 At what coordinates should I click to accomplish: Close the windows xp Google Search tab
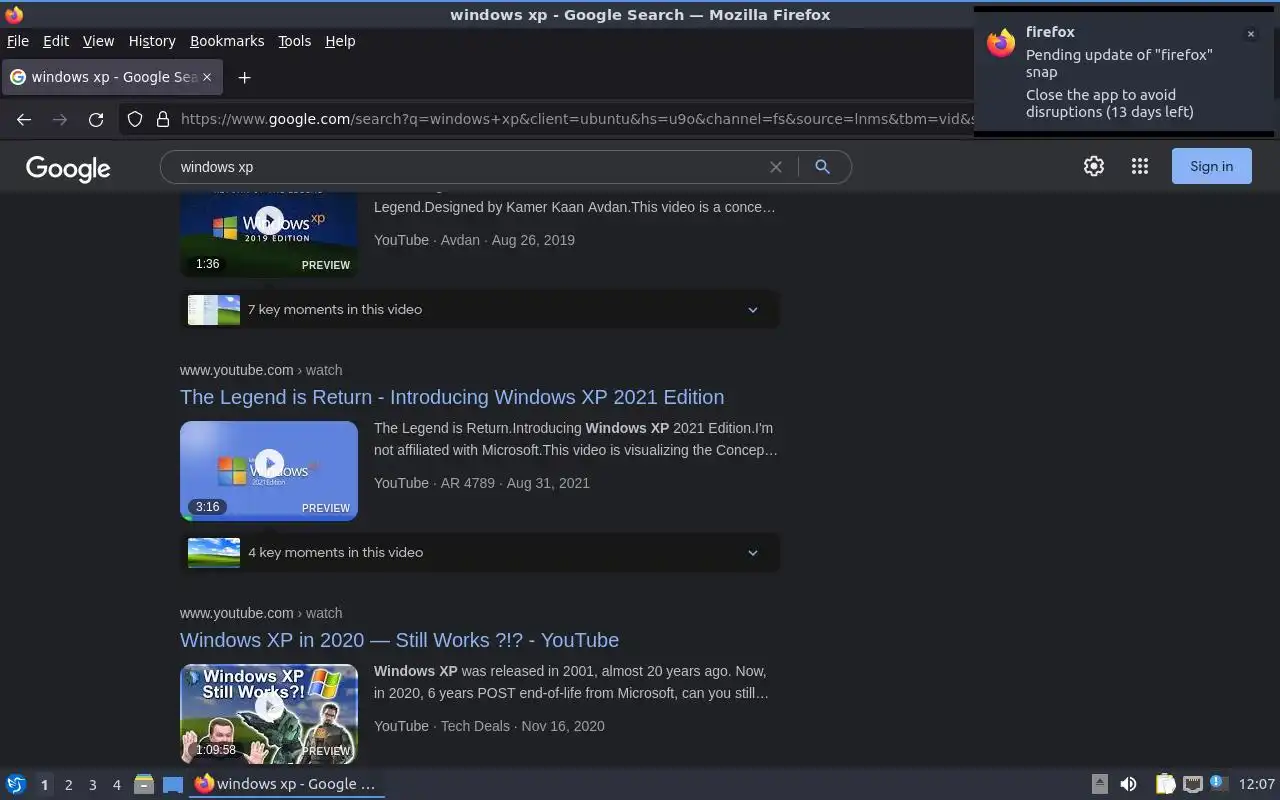click(x=207, y=77)
